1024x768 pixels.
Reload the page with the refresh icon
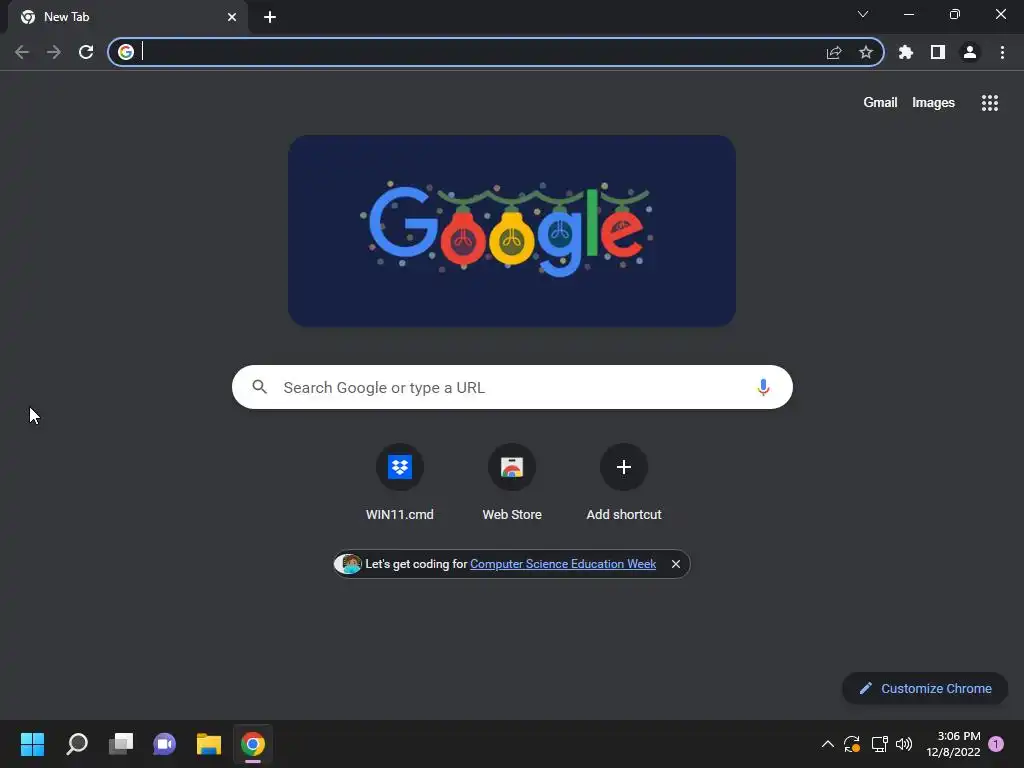coord(86,52)
